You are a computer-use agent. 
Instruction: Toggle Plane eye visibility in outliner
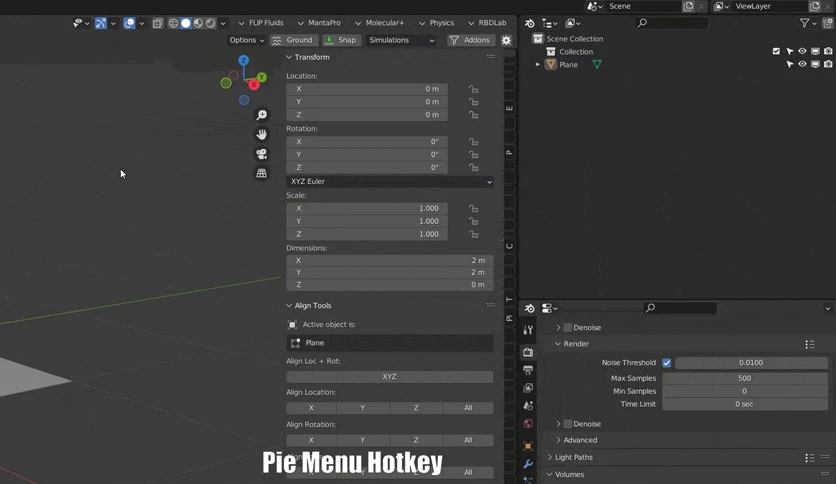(x=802, y=64)
